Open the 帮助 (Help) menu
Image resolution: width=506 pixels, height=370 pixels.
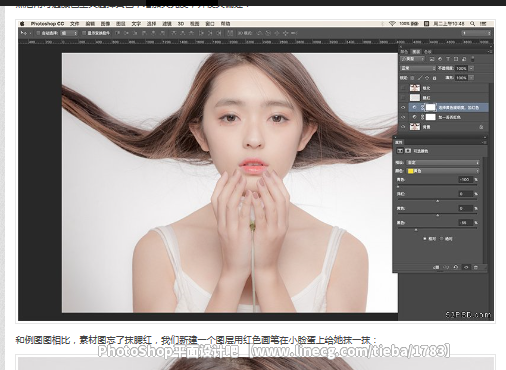coord(225,24)
